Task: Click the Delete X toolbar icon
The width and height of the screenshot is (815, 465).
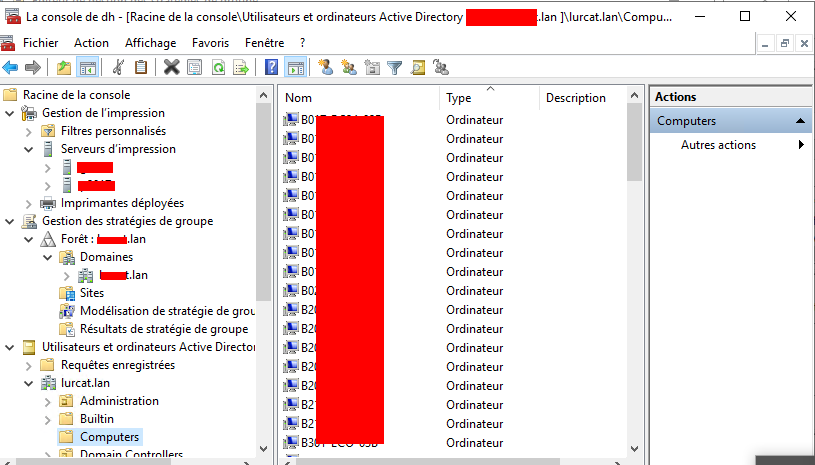Action: pos(171,68)
